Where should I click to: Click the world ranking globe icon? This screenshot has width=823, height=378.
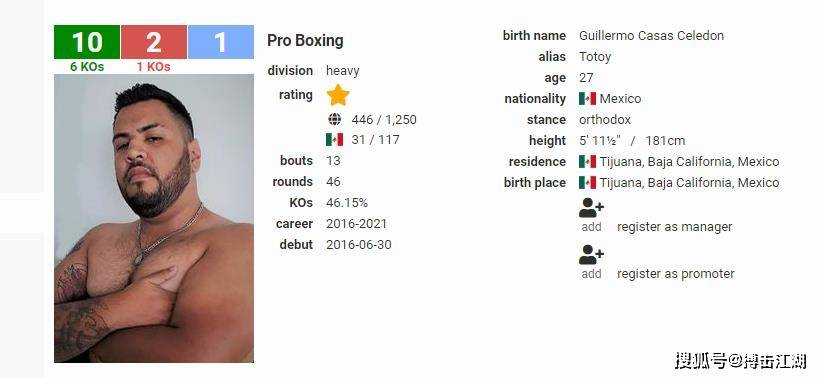334,119
